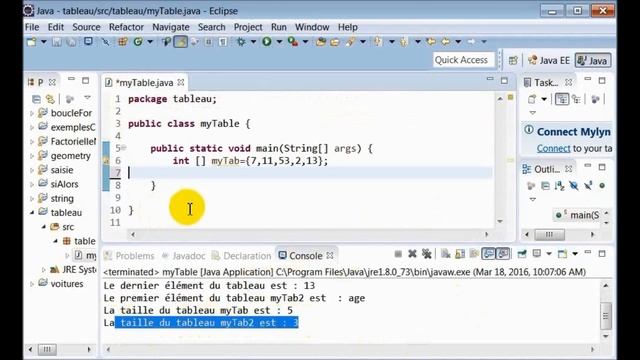Toggle Hide Fields icon in Outline
The image size is (640, 360).
[x=573, y=186]
